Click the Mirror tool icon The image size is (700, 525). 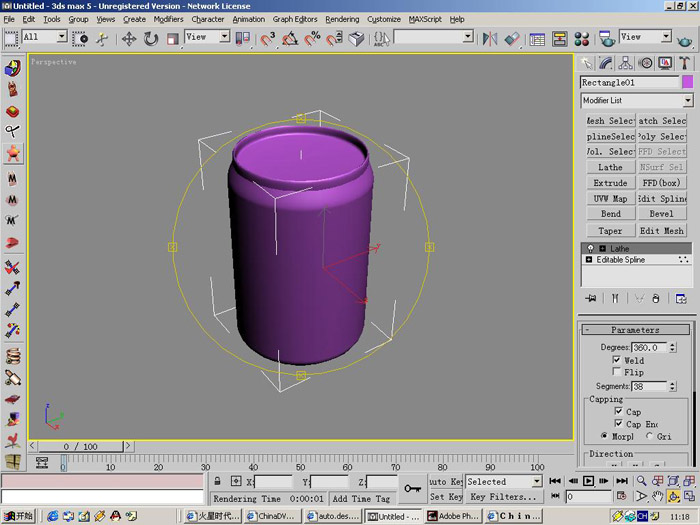[490, 39]
